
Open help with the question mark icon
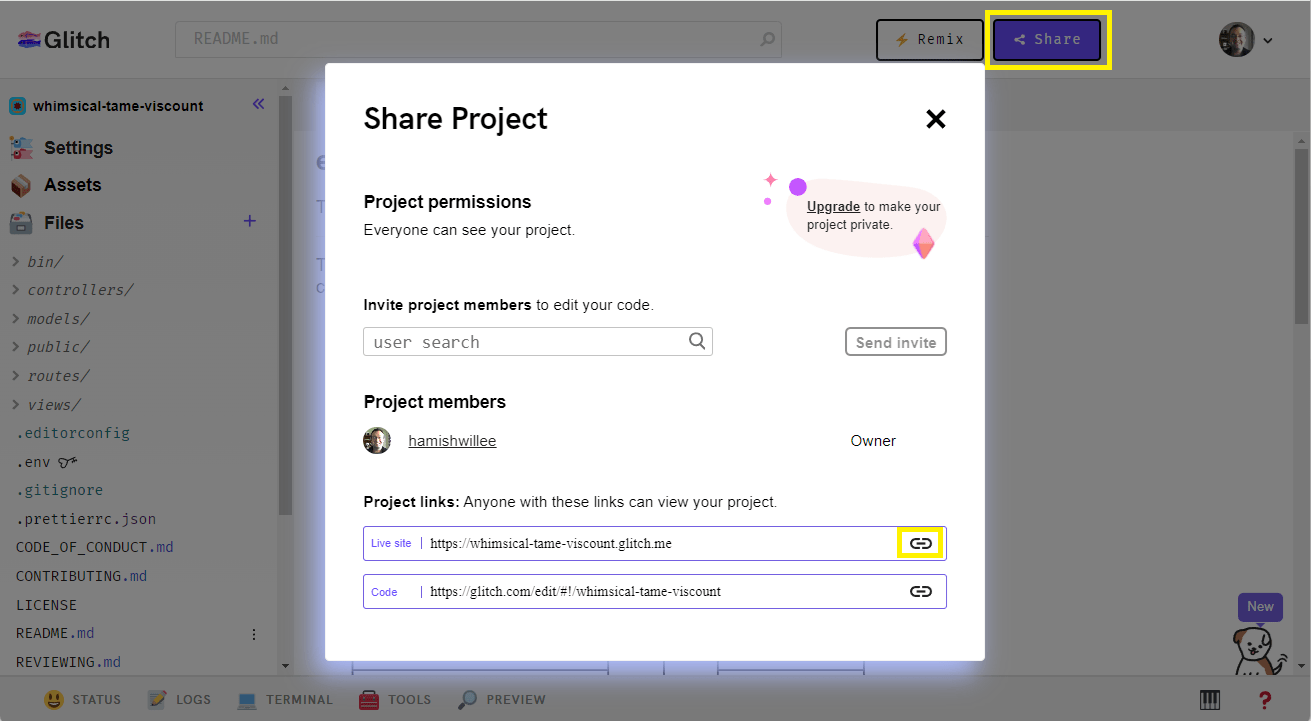[1263, 699]
